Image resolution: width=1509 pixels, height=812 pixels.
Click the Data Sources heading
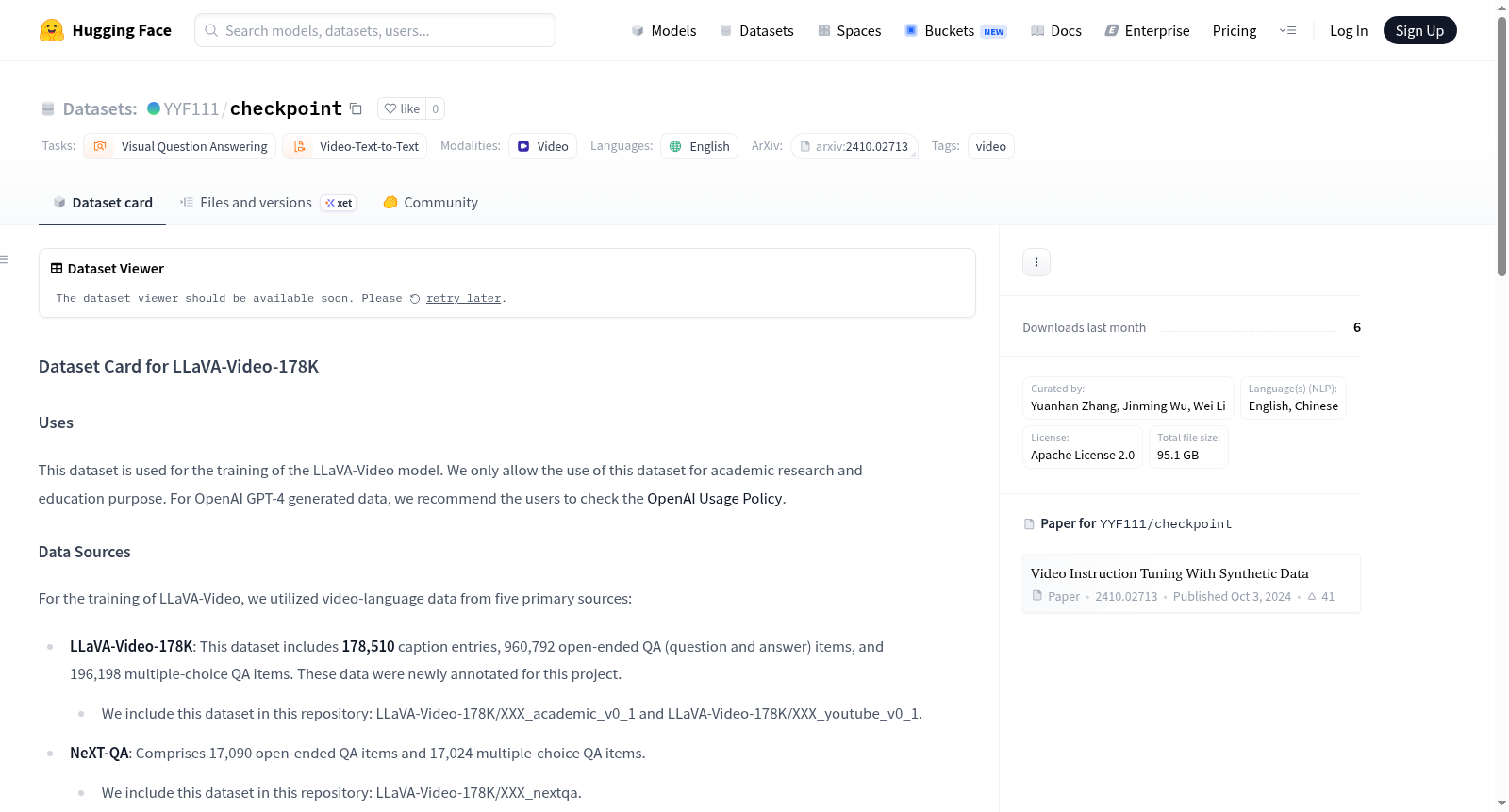pyautogui.click(x=85, y=552)
